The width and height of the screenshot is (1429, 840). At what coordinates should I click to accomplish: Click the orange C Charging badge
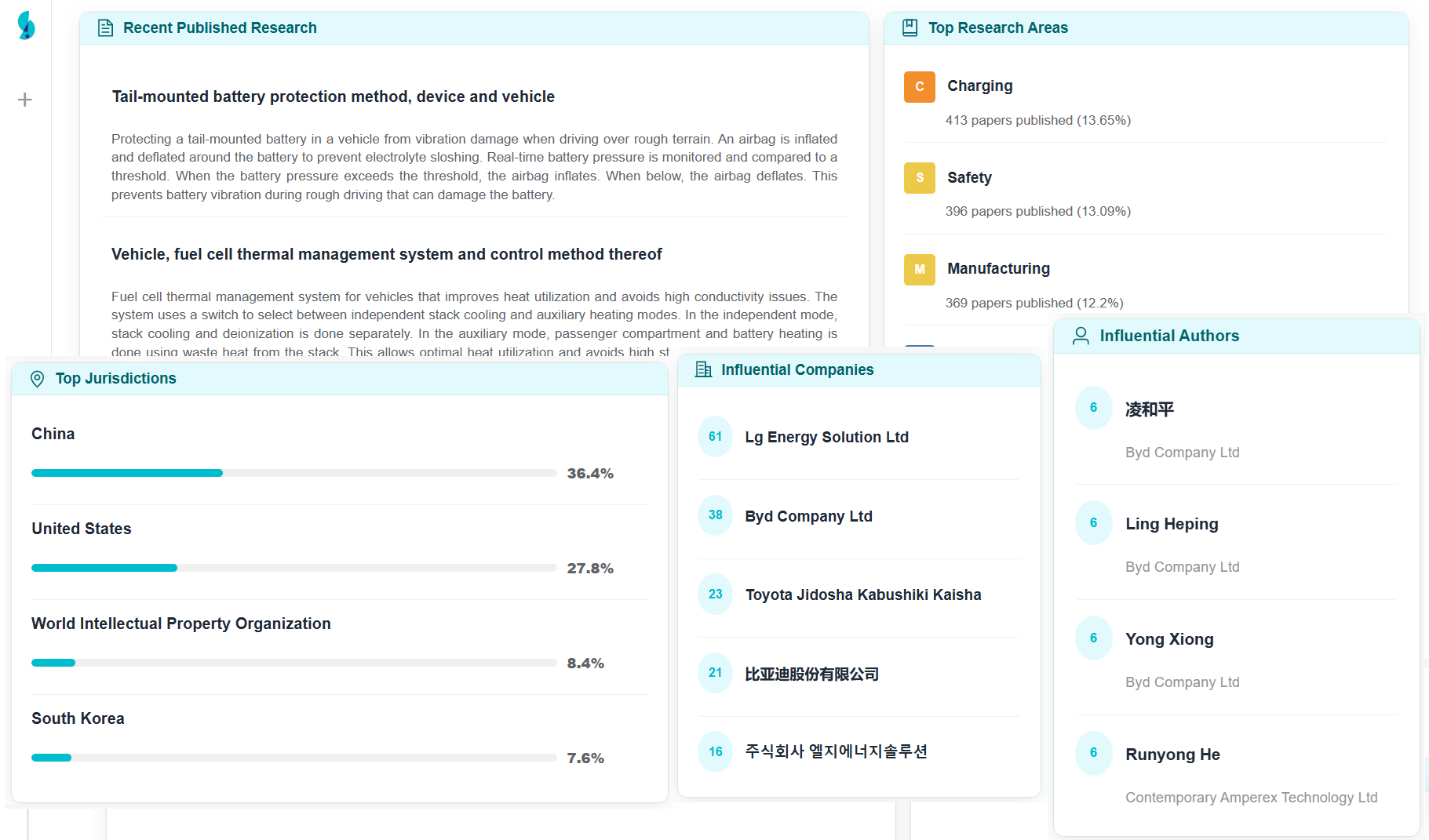tap(919, 87)
